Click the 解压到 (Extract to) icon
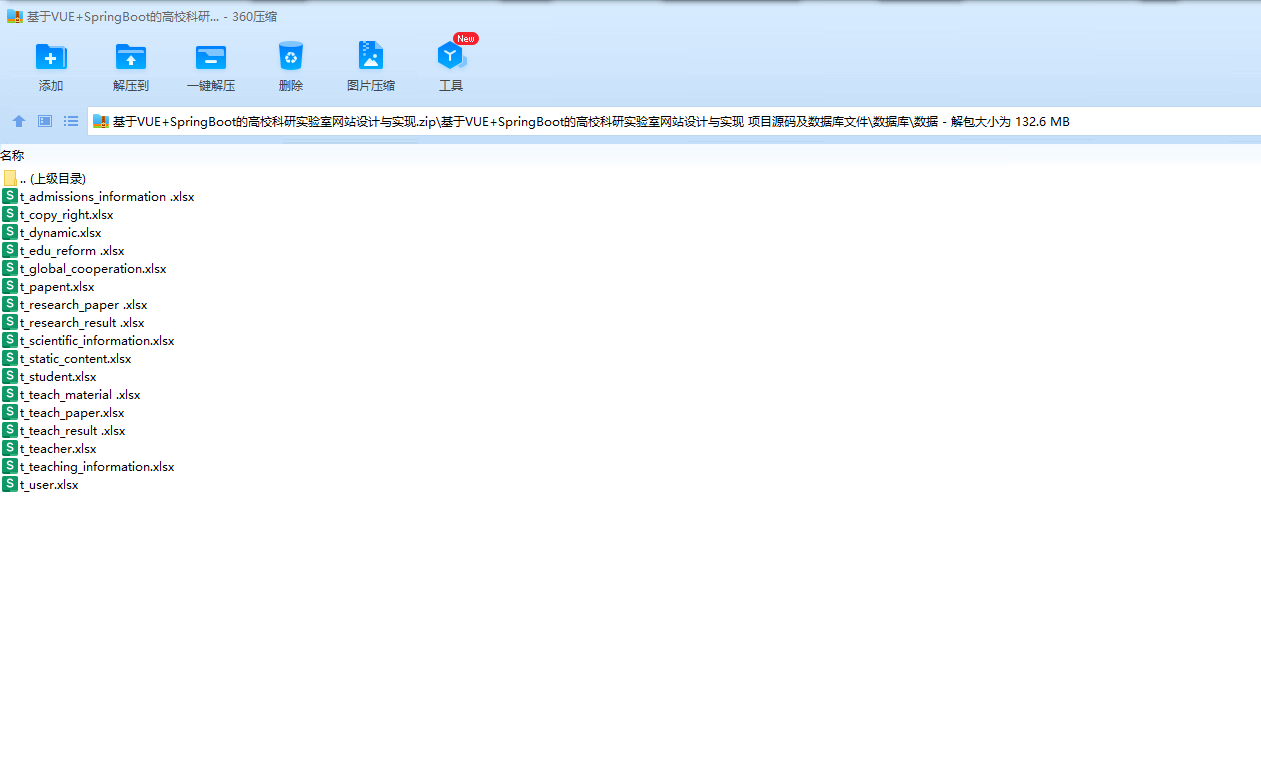The image size is (1261, 782). coord(131,57)
